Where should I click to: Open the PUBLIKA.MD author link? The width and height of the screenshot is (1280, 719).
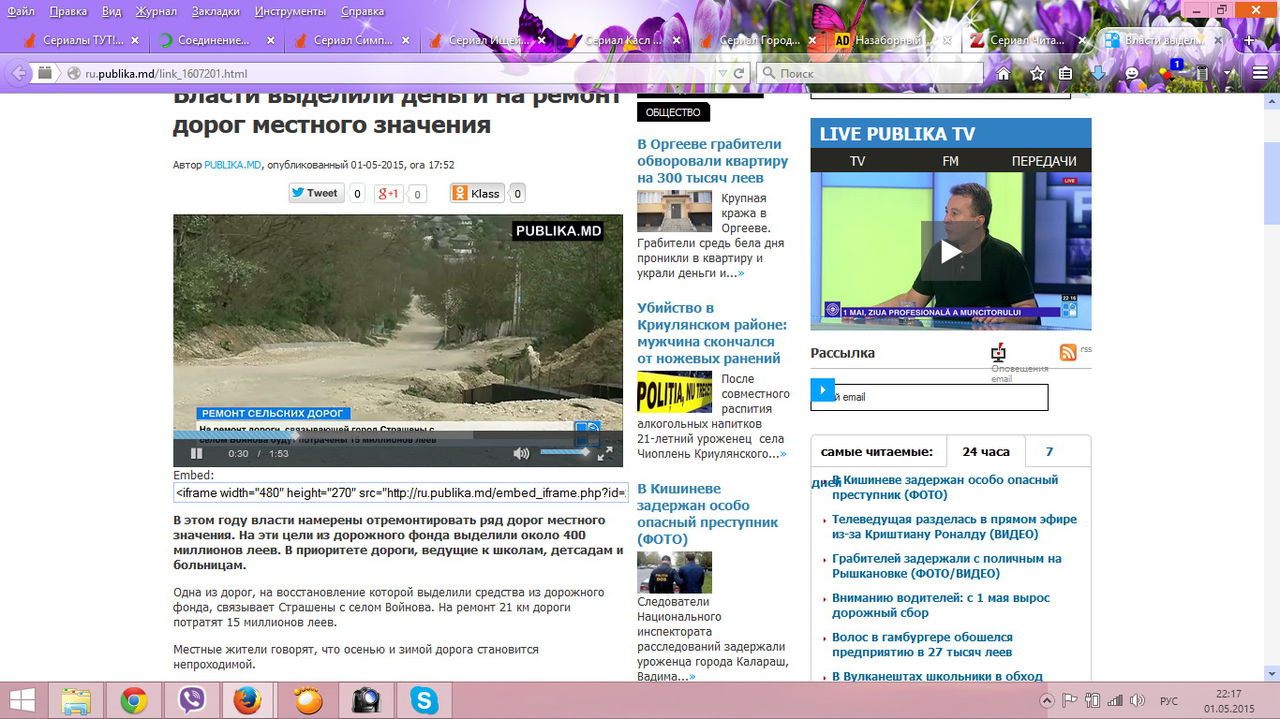tap(233, 165)
